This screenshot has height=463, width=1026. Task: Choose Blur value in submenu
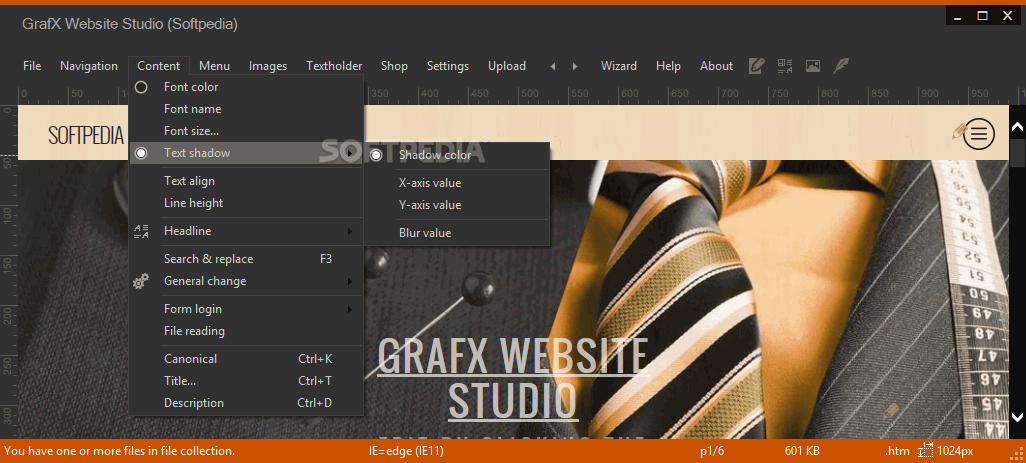(x=457, y=233)
